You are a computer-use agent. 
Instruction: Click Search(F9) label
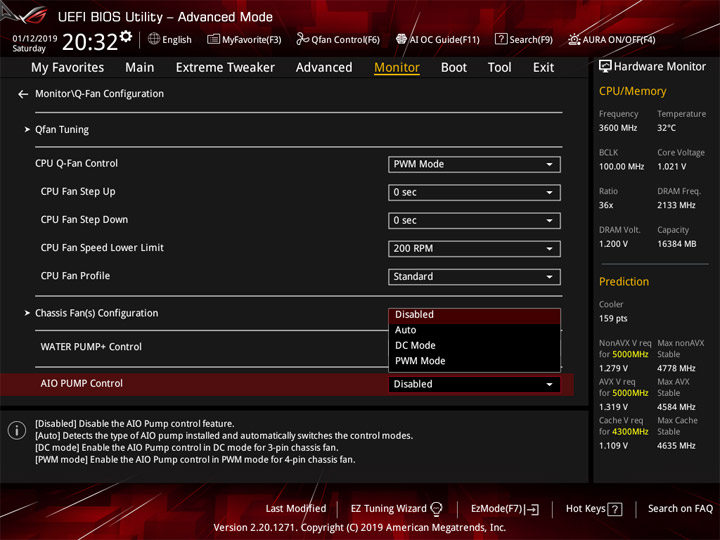click(531, 40)
